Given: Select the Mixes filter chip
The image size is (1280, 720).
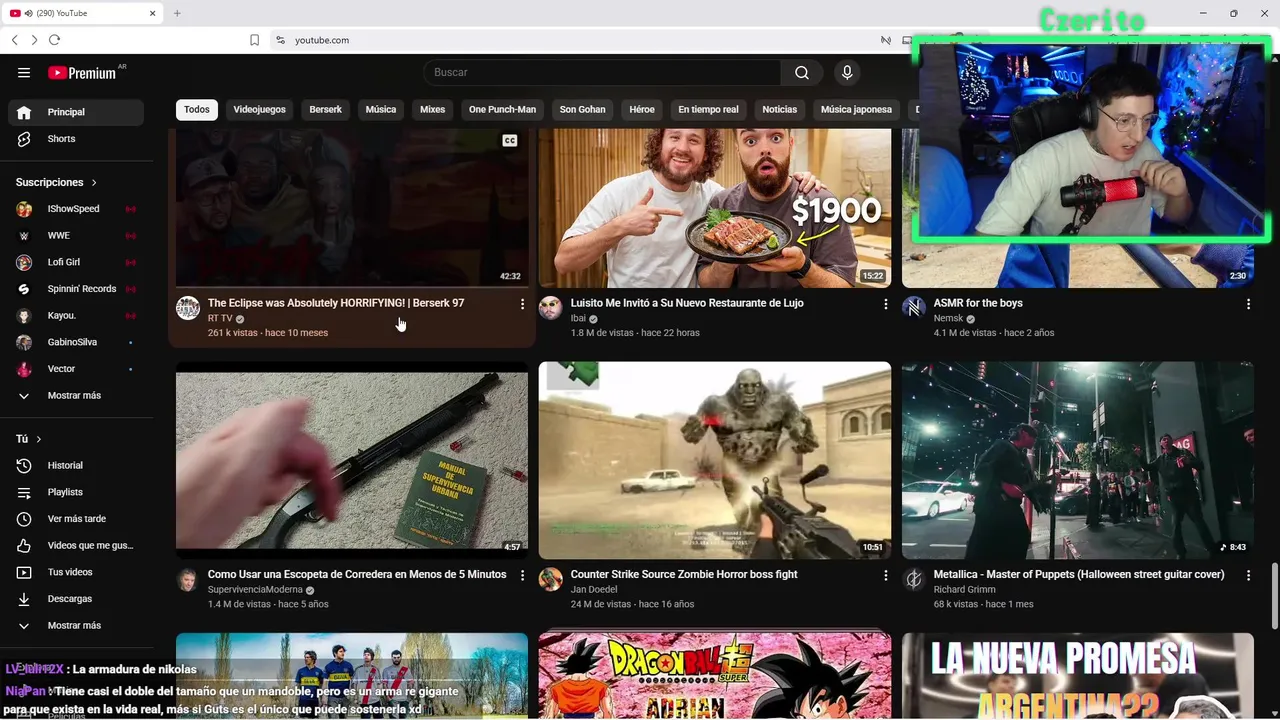Looking at the screenshot, I should (432, 109).
